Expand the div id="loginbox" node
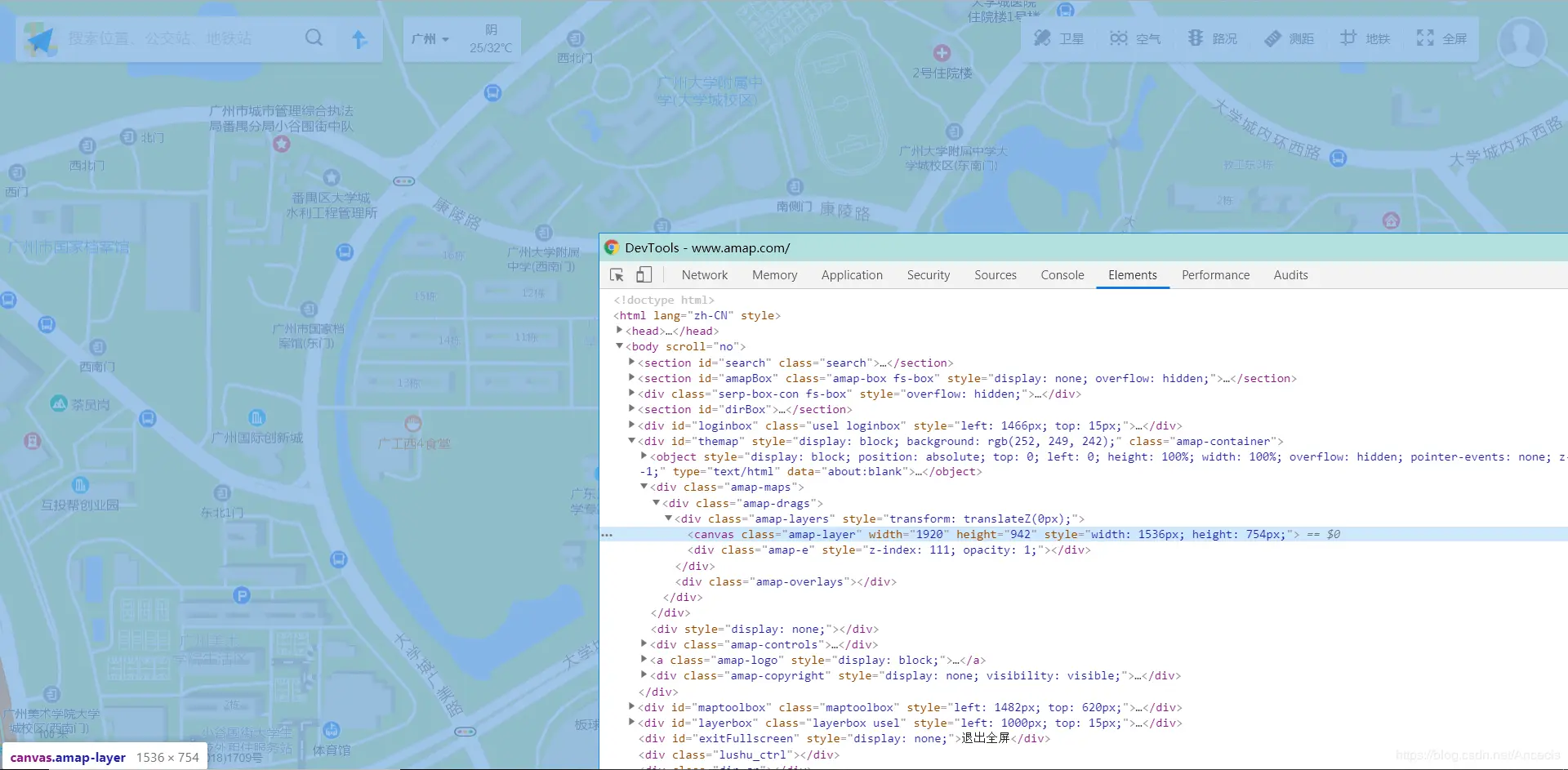The height and width of the screenshot is (770, 1568). [x=632, y=425]
